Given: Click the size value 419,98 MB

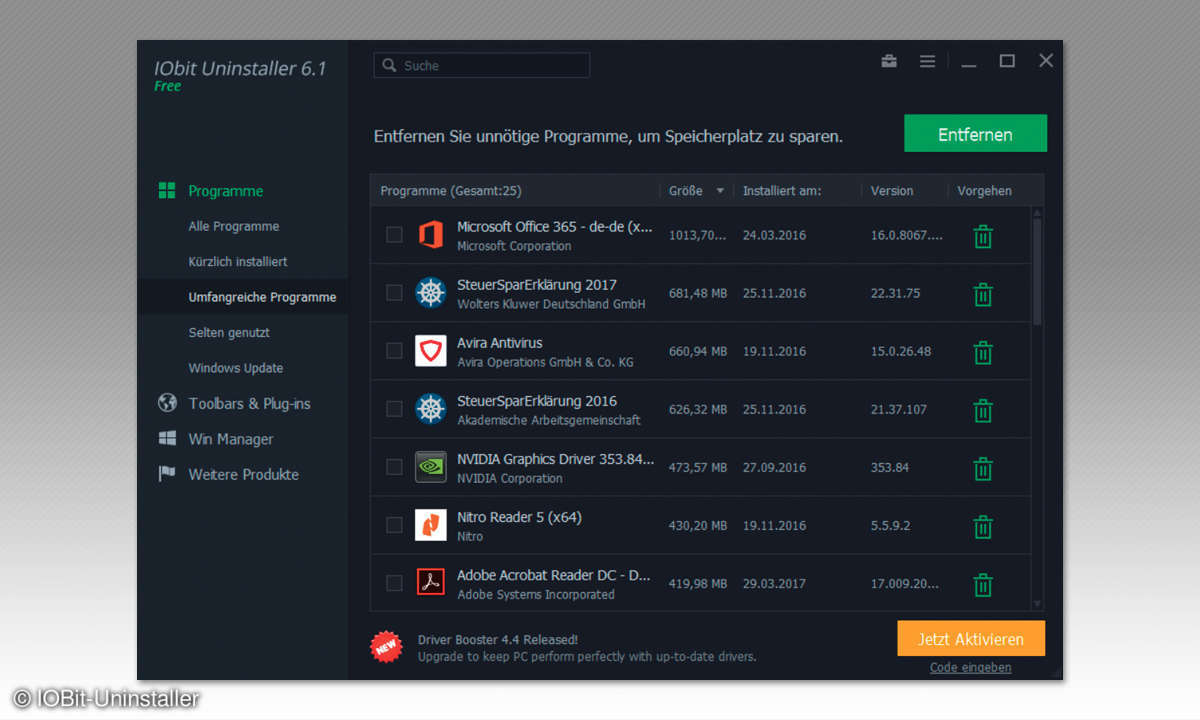Looking at the screenshot, I should pyautogui.click(x=698, y=583).
